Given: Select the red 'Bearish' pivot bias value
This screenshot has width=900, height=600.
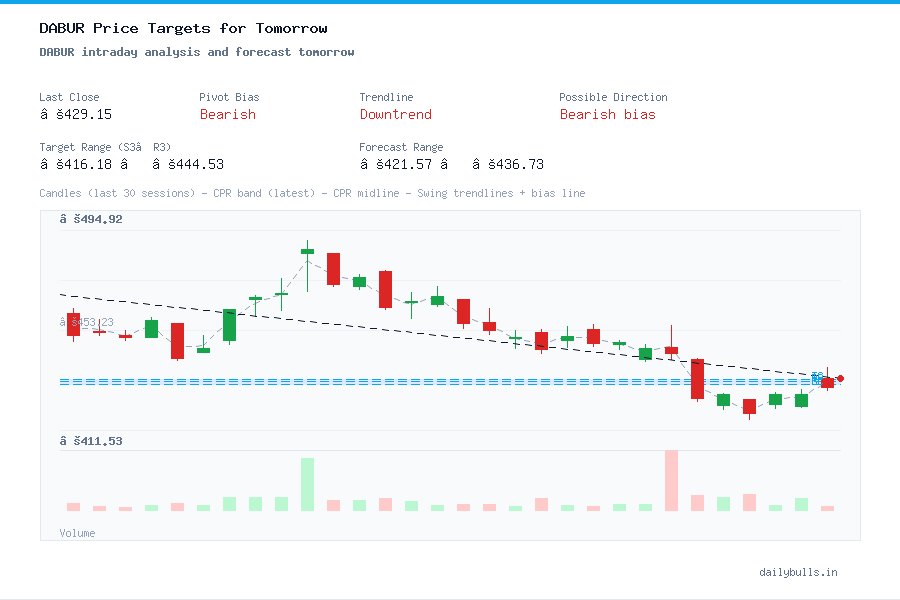Looking at the screenshot, I should pos(228,114).
